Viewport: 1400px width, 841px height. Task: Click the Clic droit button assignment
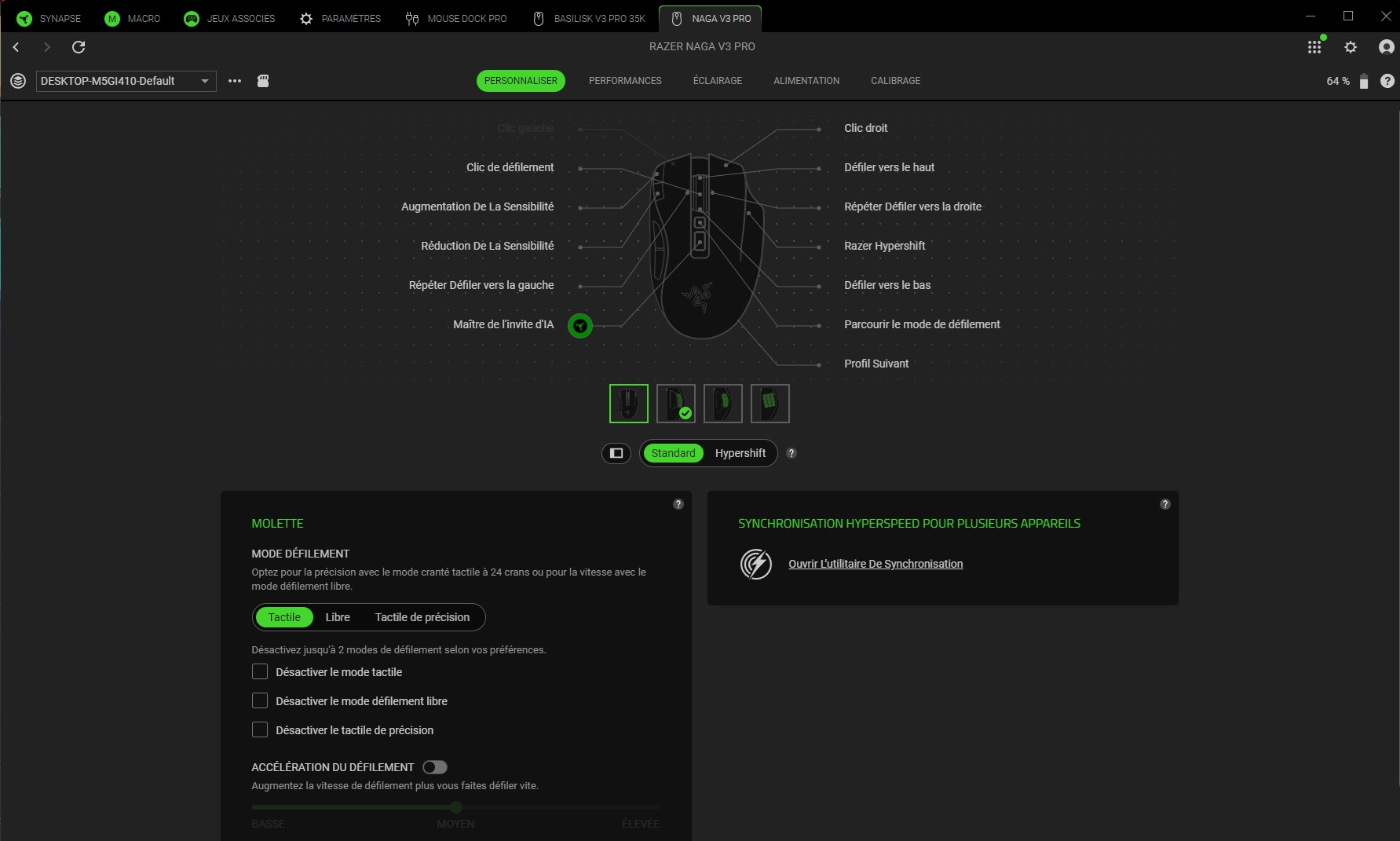(866, 128)
